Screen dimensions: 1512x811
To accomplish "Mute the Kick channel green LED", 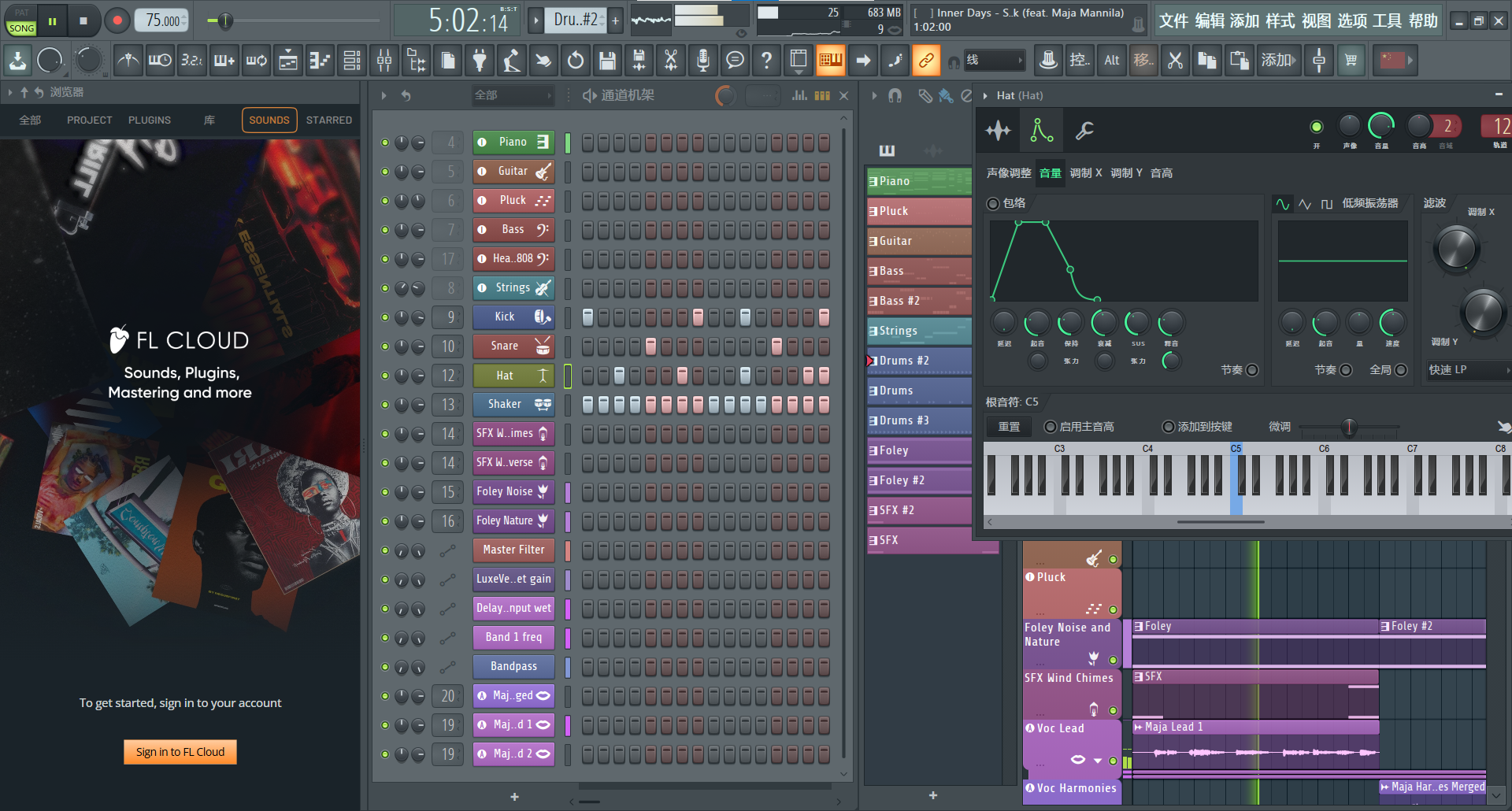I will click(x=385, y=317).
